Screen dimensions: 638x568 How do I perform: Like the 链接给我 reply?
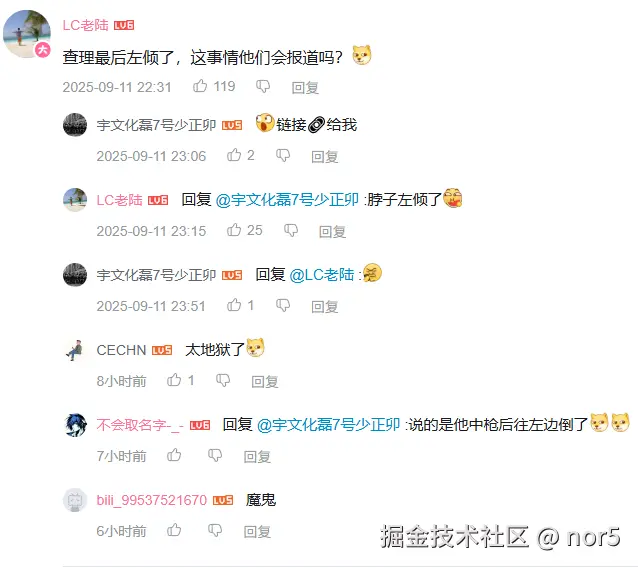pyautogui.click(x=234, y=155)
